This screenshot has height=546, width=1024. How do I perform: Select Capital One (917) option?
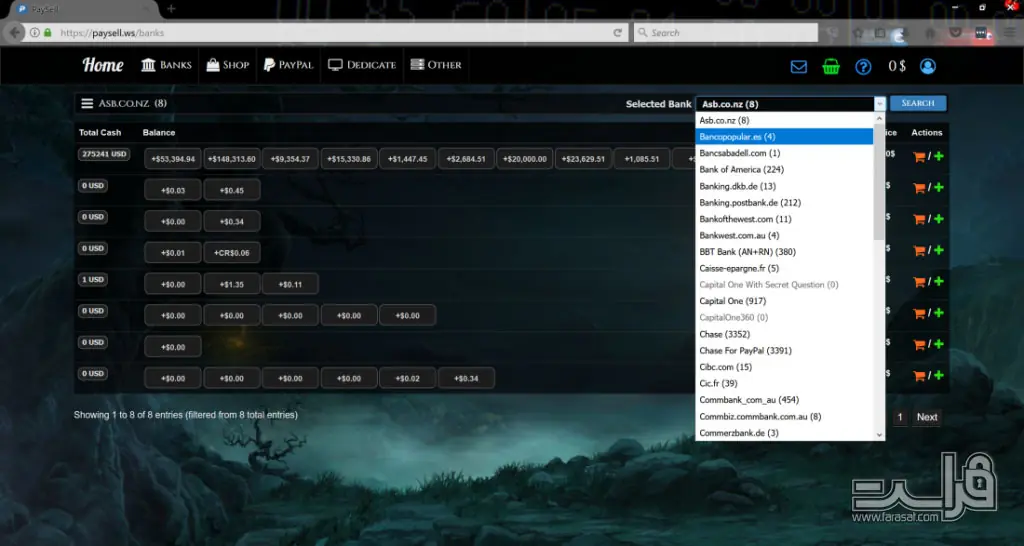784,301
